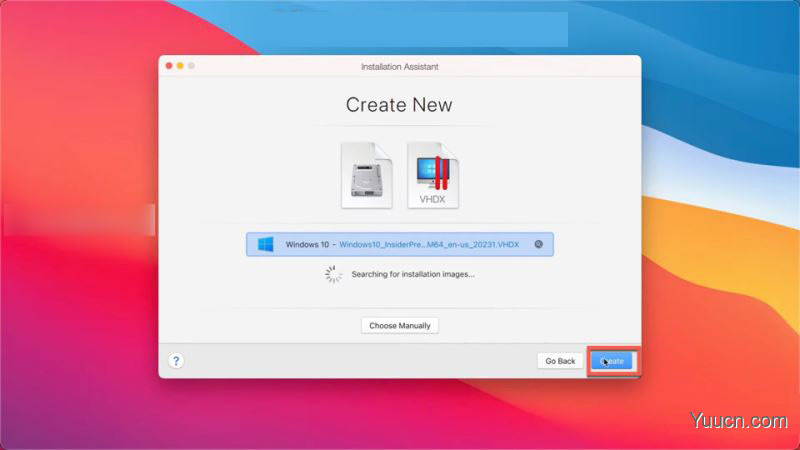
Task: Click the Go Back button
Action: tap(560, 361)
